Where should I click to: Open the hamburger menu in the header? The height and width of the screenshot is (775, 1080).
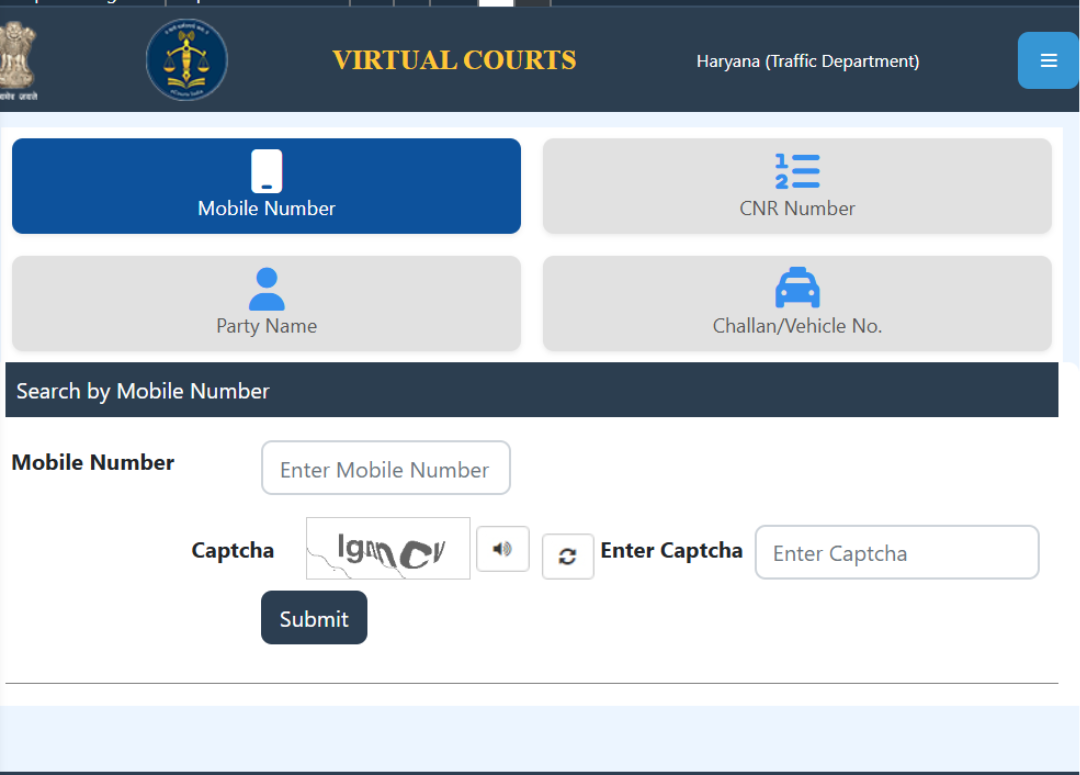(1048, 61)
